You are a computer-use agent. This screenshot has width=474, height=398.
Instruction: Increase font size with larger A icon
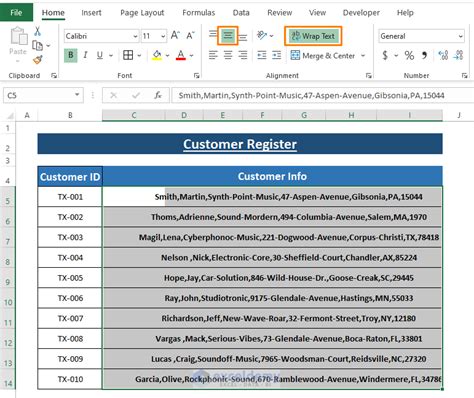175,35
